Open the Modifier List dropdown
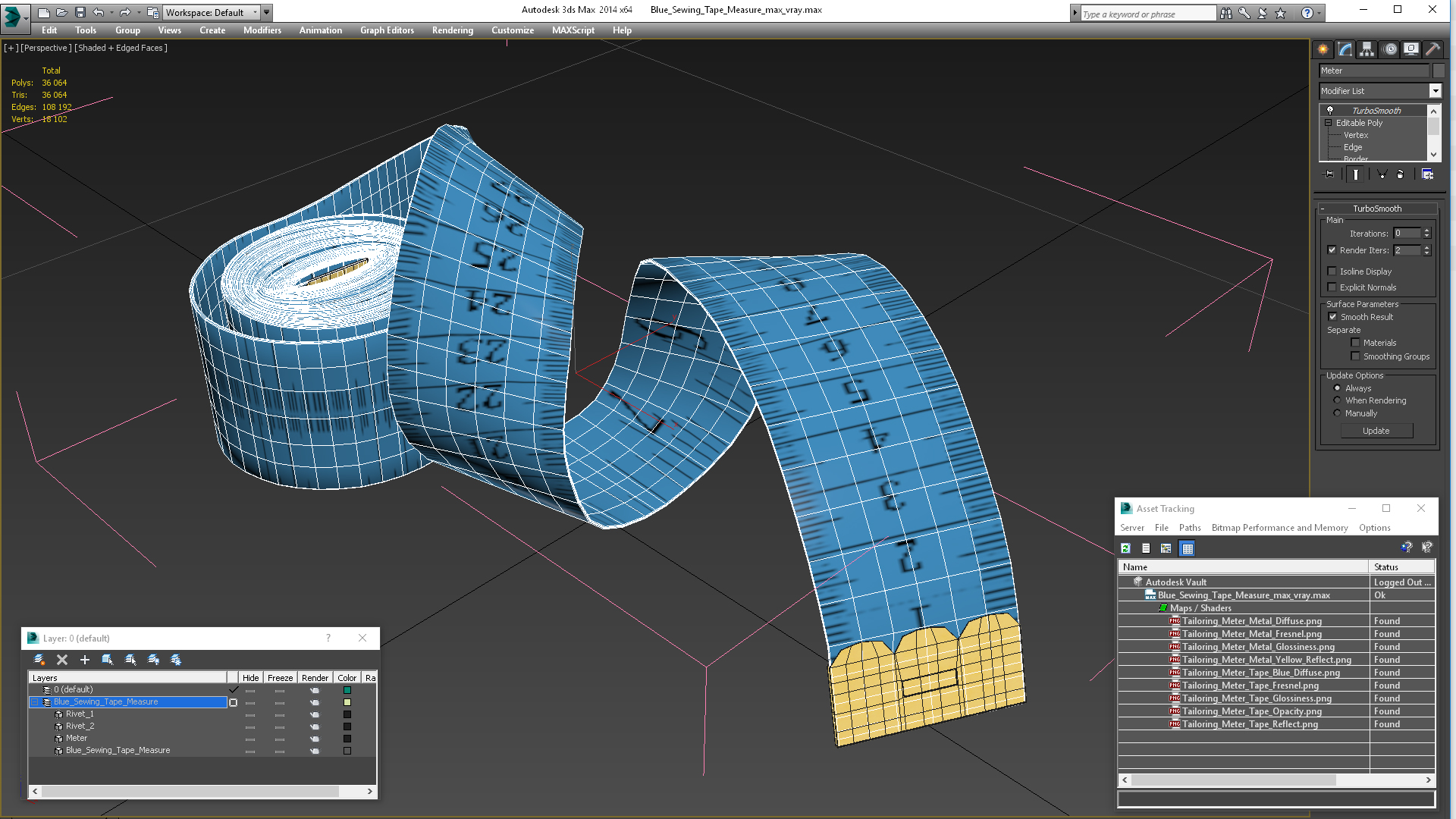This screenshot has height=819, width=1456. 1435,91
